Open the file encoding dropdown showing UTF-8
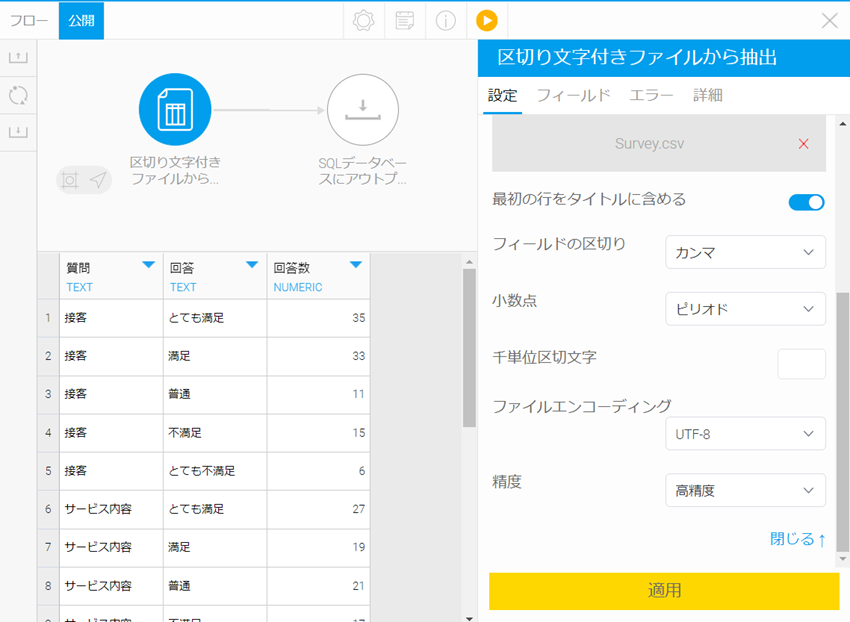This screenshot has width=850, height=622. 745,434
